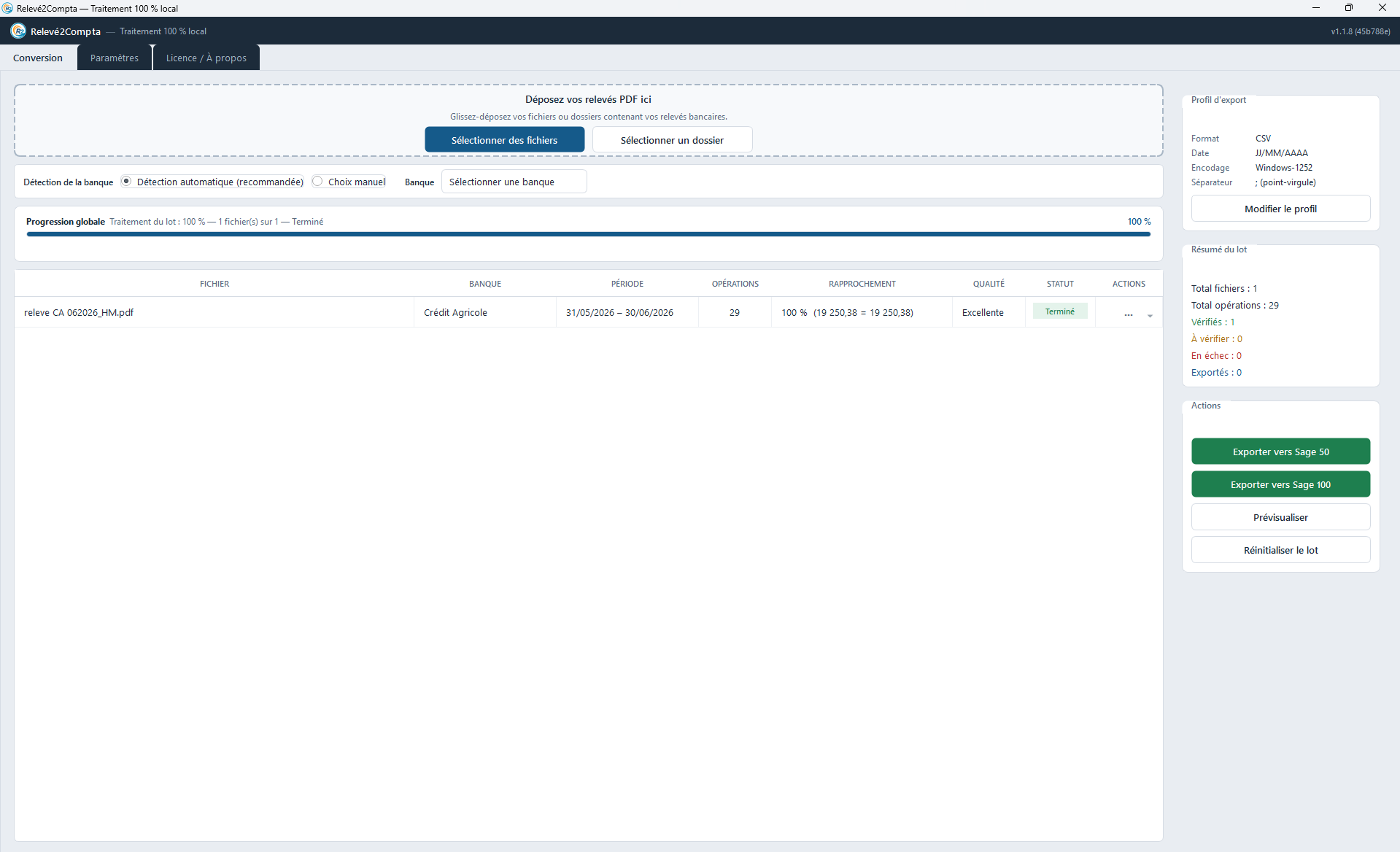Click the app icon in the title bar
Screen dimensions: 1400x852
point(7,8)
